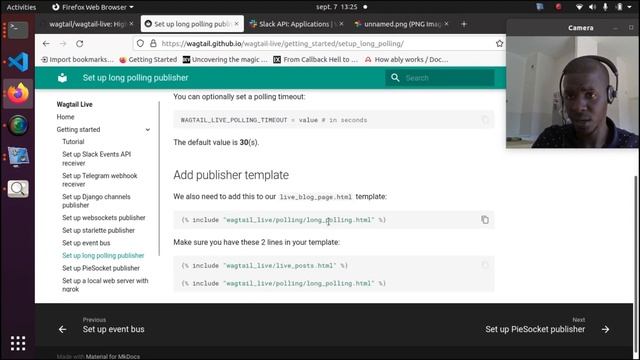This screenshot has height=360, width=640.
Task: Open Activities overview
Action: (21, 7)
